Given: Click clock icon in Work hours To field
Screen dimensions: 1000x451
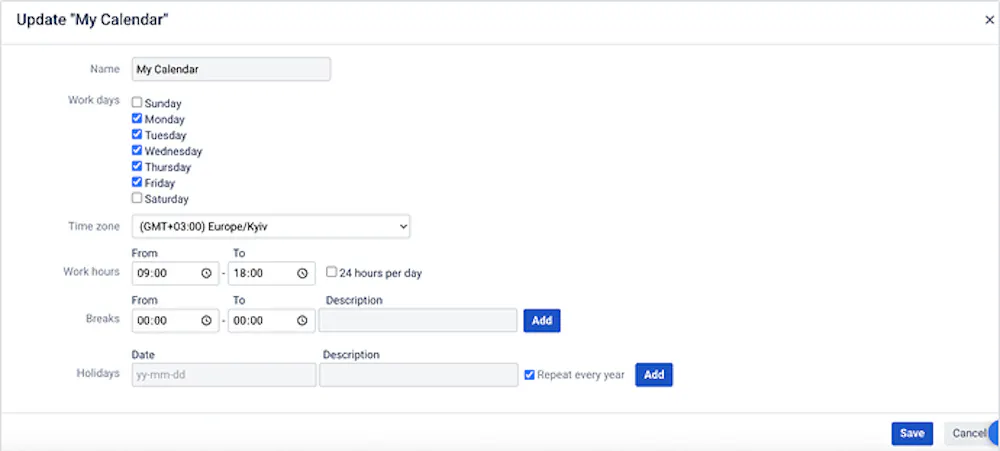Looking at the screenshot, I should (x=302, y=273).
